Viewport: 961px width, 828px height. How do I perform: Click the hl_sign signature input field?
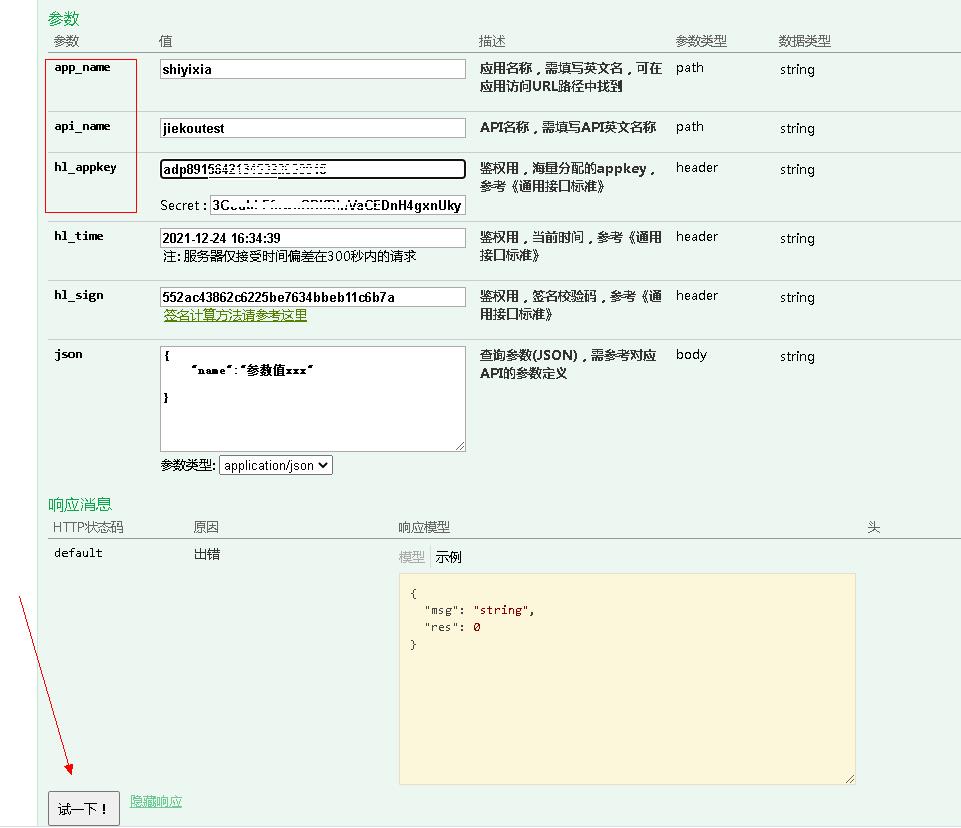click(x=312, y=297)
